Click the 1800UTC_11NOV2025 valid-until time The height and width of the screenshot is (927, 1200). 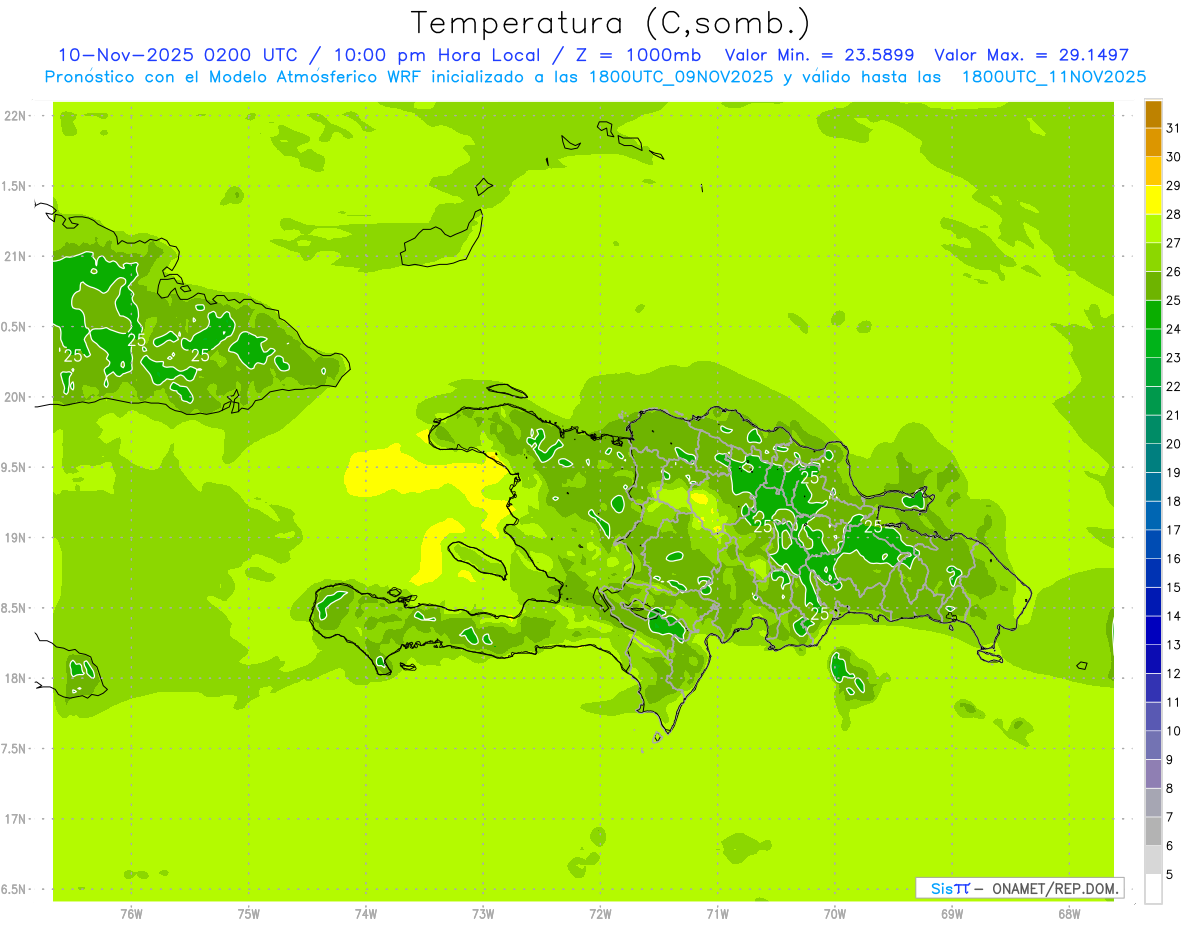(x=1053, y=77)
